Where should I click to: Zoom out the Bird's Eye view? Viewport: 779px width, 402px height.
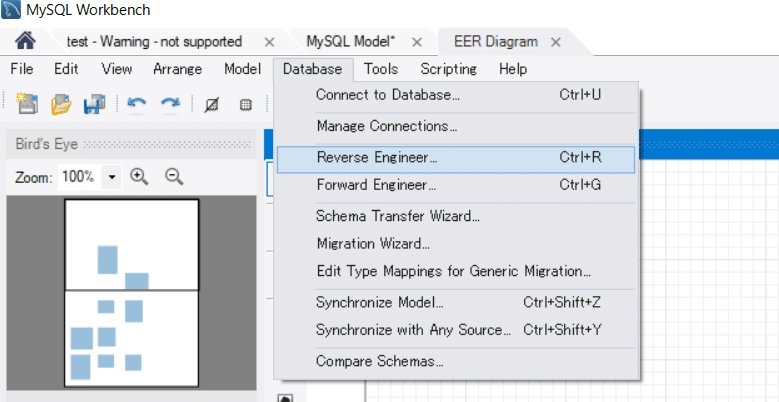coord(174,177)
